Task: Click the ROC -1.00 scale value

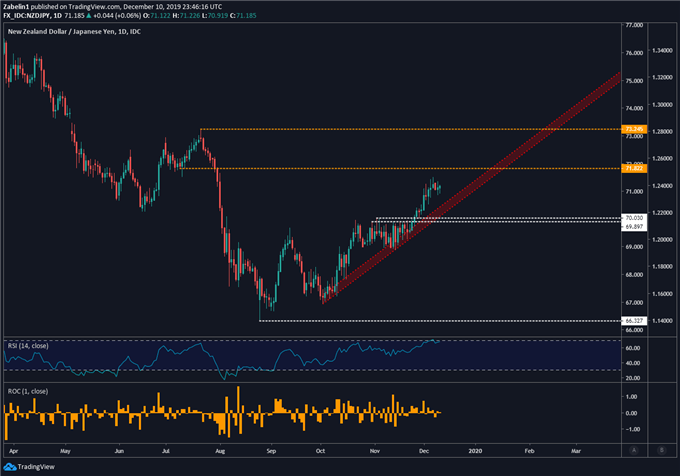Action: [631, 429]
